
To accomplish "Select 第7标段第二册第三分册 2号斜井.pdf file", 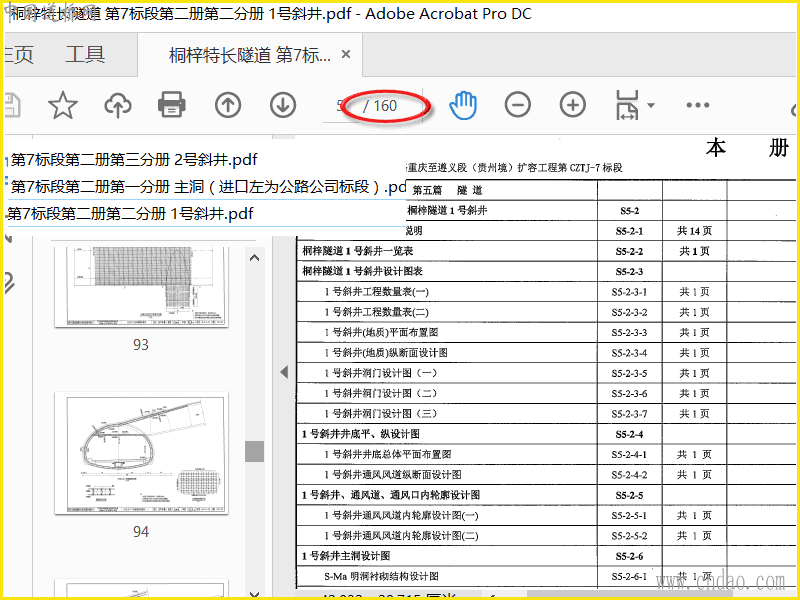I will [x=134, y=160].
